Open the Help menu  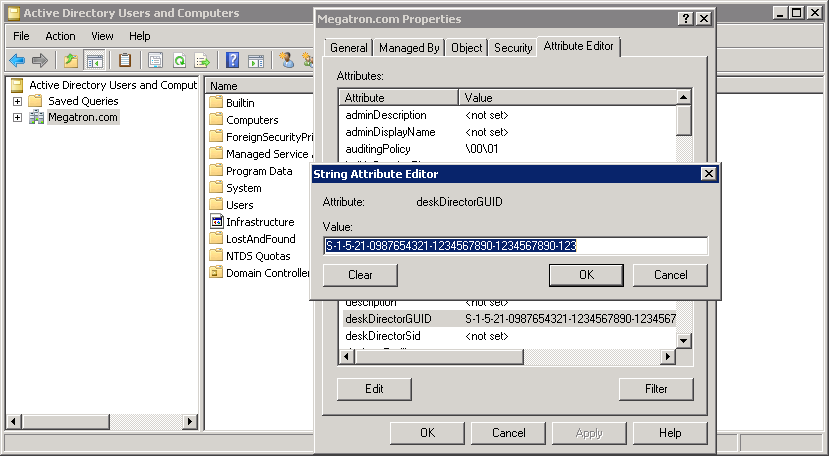140,36
